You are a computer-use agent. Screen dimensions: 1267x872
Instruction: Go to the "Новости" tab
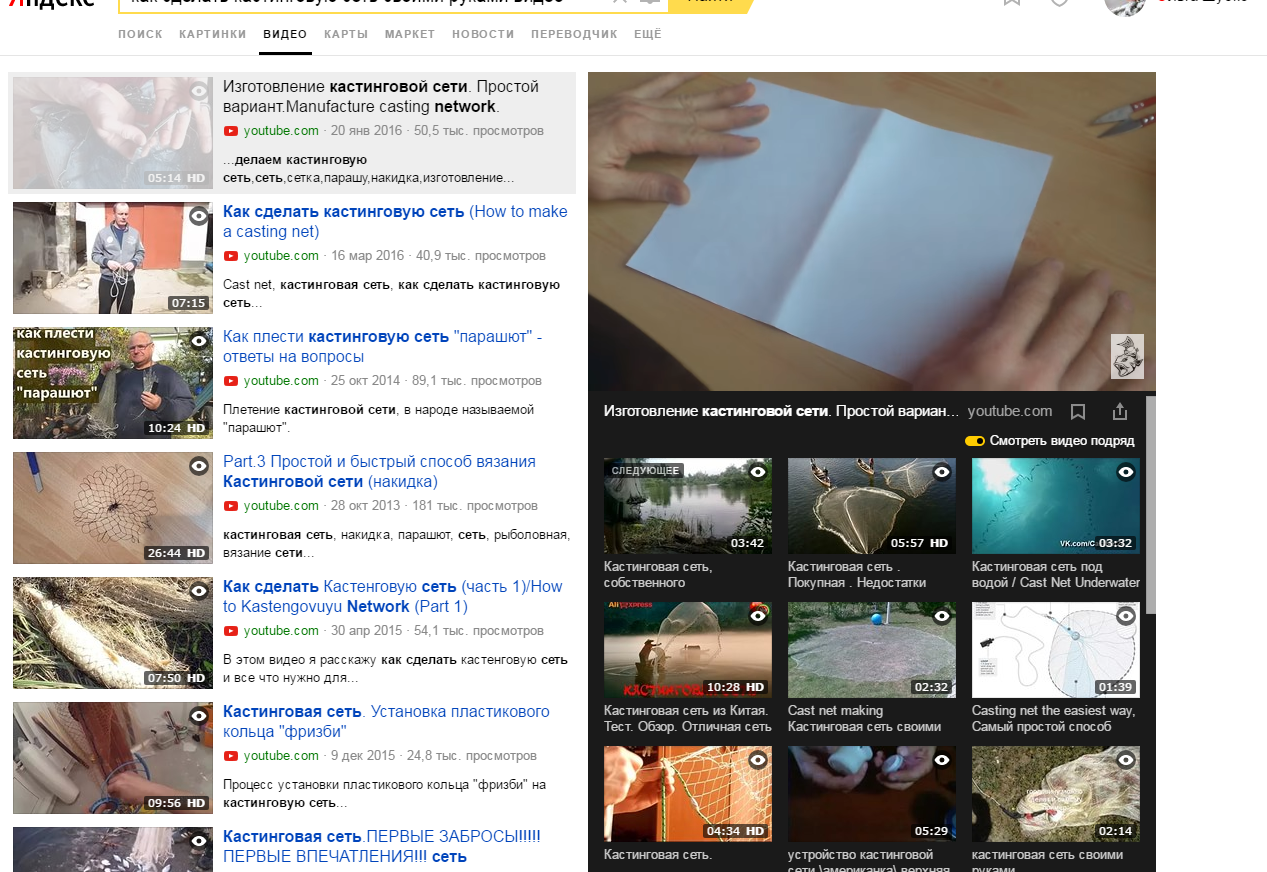pyautogui.click(x=483, y=34)
